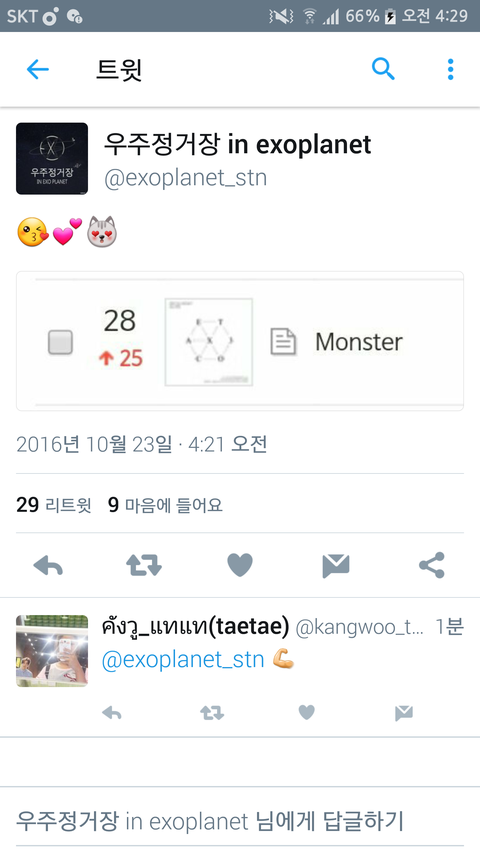Share the main tweet

(x=432, y=565)
